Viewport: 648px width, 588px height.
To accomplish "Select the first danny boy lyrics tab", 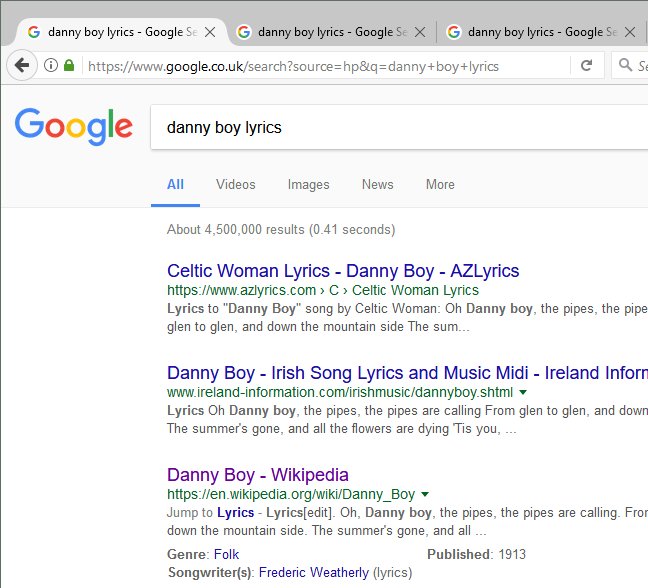I will tap(120, 32).
